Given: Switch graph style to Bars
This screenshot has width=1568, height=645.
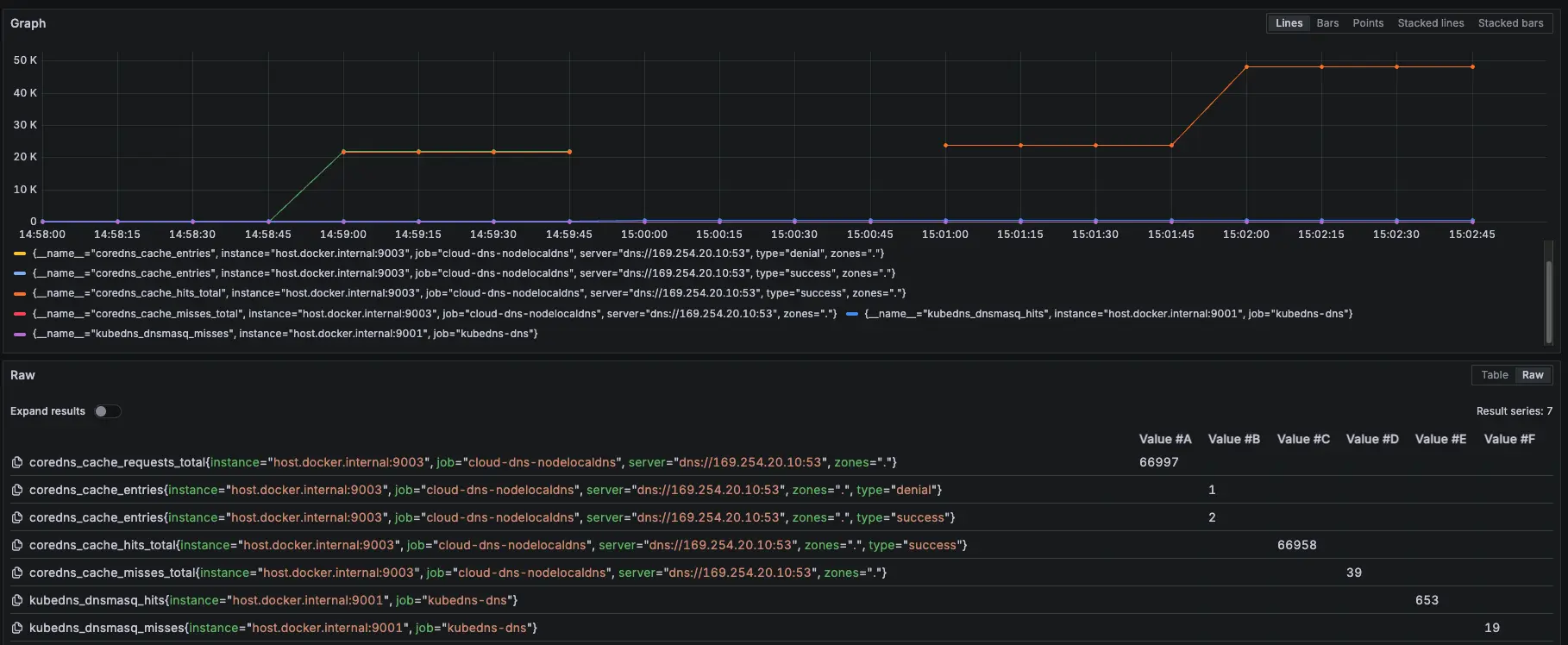Looking at the screenshot, I should tap(1327, 23).
